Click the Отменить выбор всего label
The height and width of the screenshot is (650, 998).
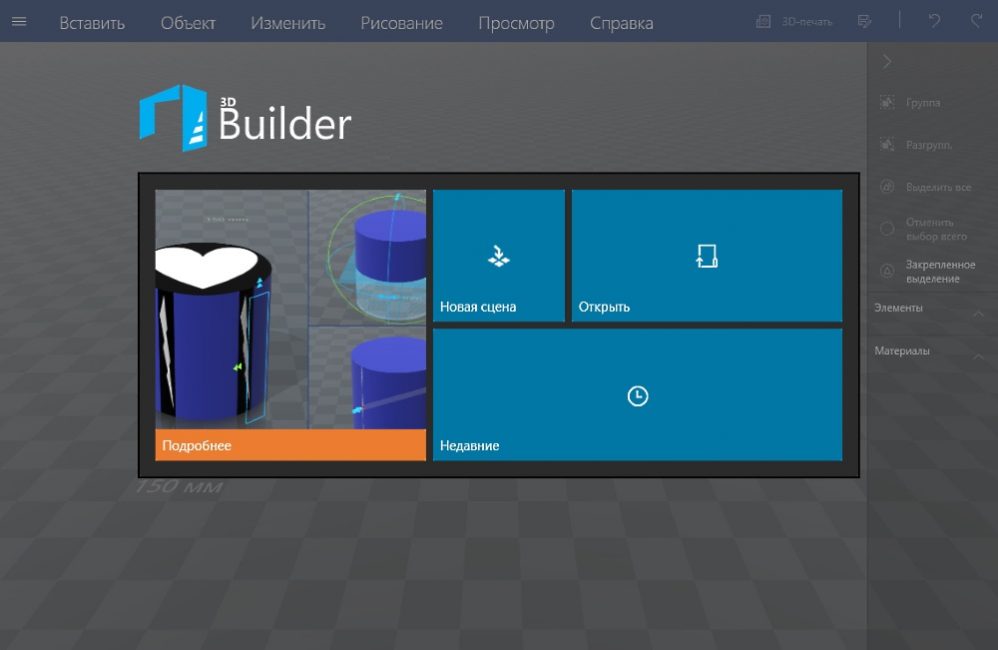(936, 229)
